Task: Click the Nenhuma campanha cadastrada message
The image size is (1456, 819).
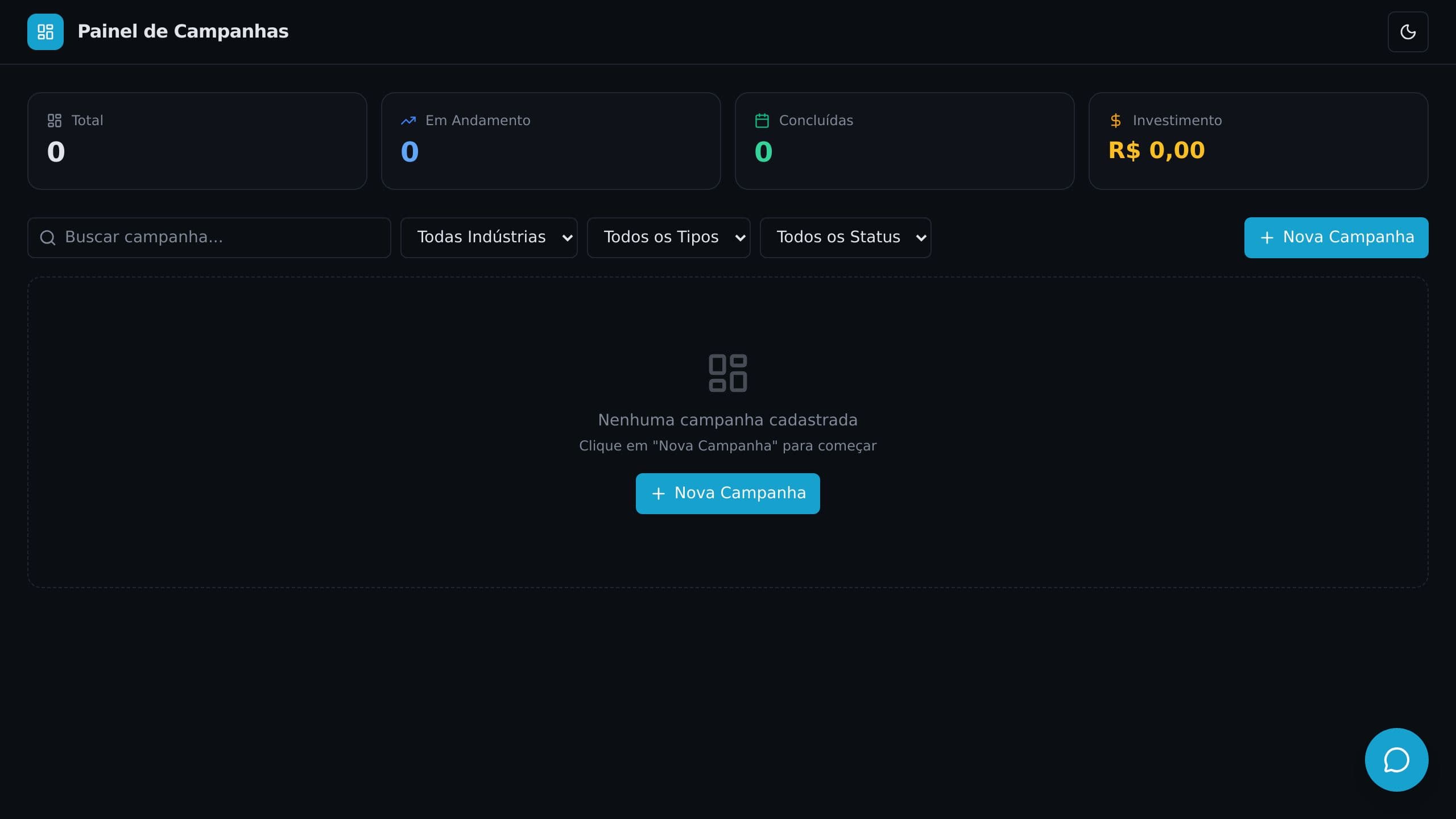Action: [x=728, y=420]
